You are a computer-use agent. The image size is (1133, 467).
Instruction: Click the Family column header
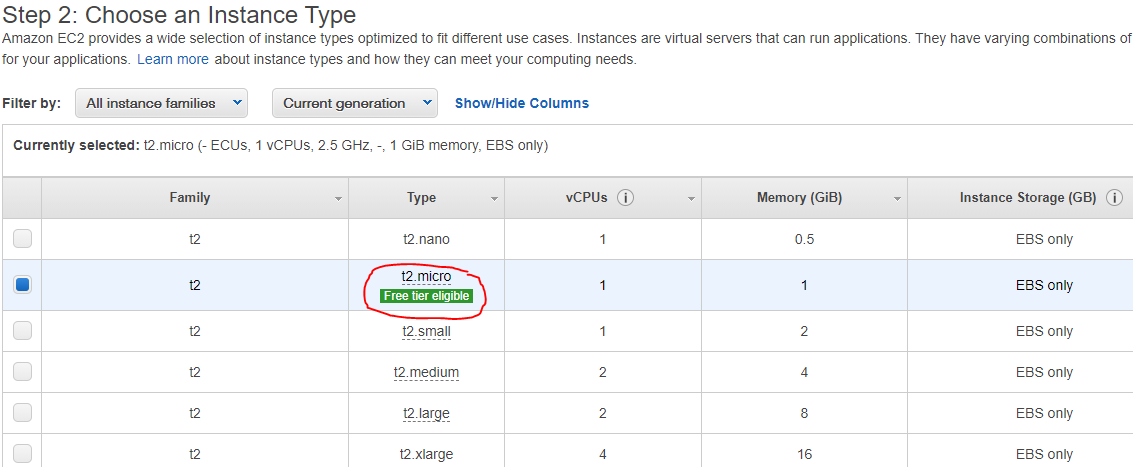tap(190, 197)
